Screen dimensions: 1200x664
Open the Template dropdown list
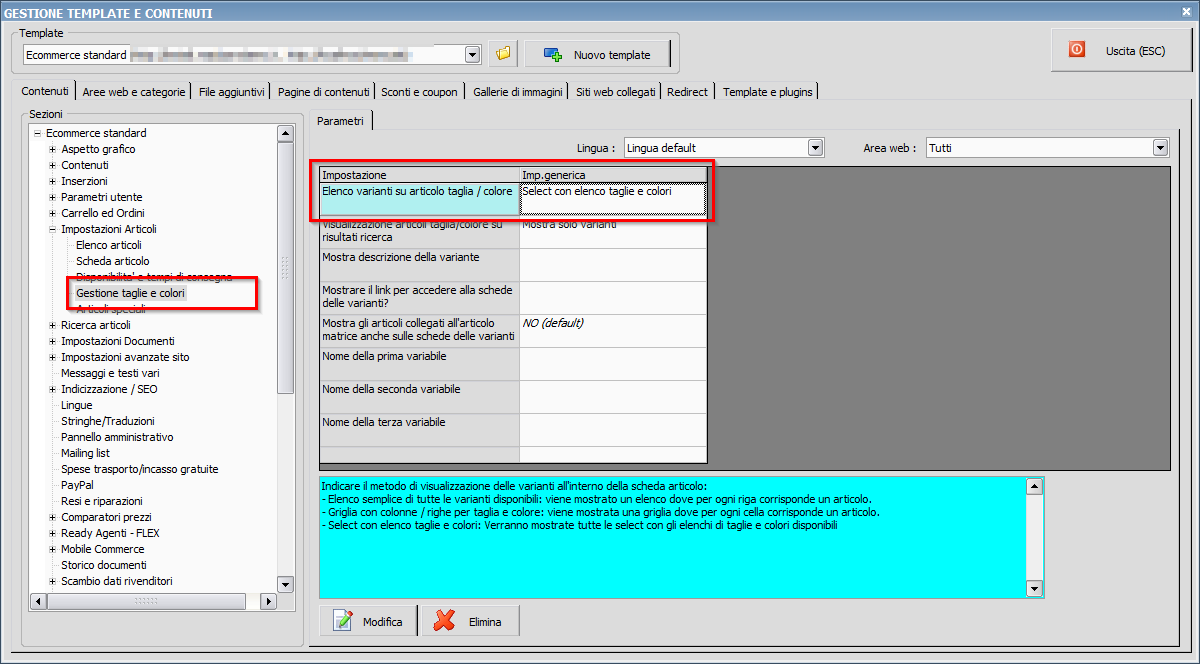coord(473,55)
